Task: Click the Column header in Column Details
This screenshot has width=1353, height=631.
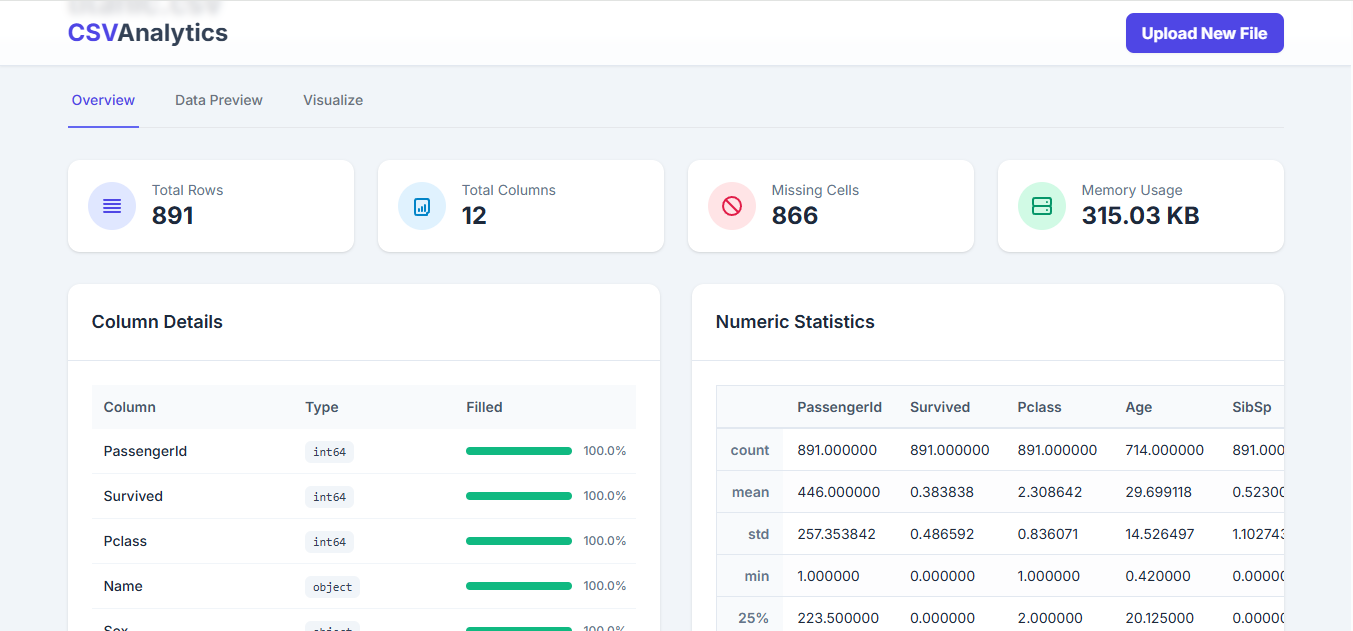Action: [130, 407]
